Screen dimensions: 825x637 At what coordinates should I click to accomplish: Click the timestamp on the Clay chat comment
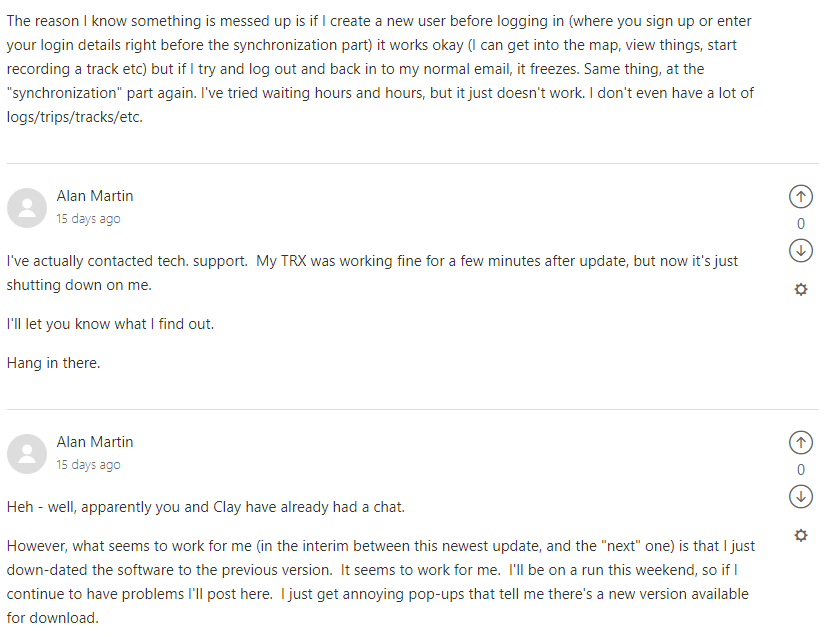click(x=88, y=465)
